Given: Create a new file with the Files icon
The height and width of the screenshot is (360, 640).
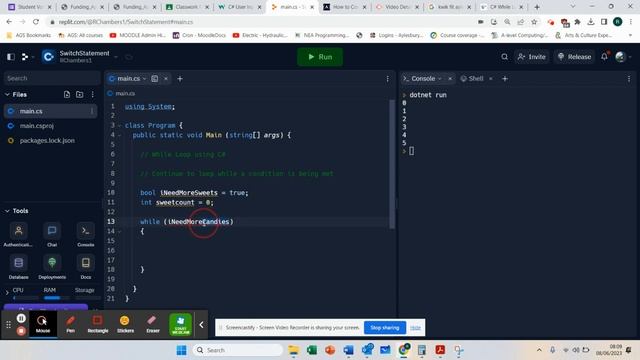Looking at the screenshot, I should (x=67, y=94).
